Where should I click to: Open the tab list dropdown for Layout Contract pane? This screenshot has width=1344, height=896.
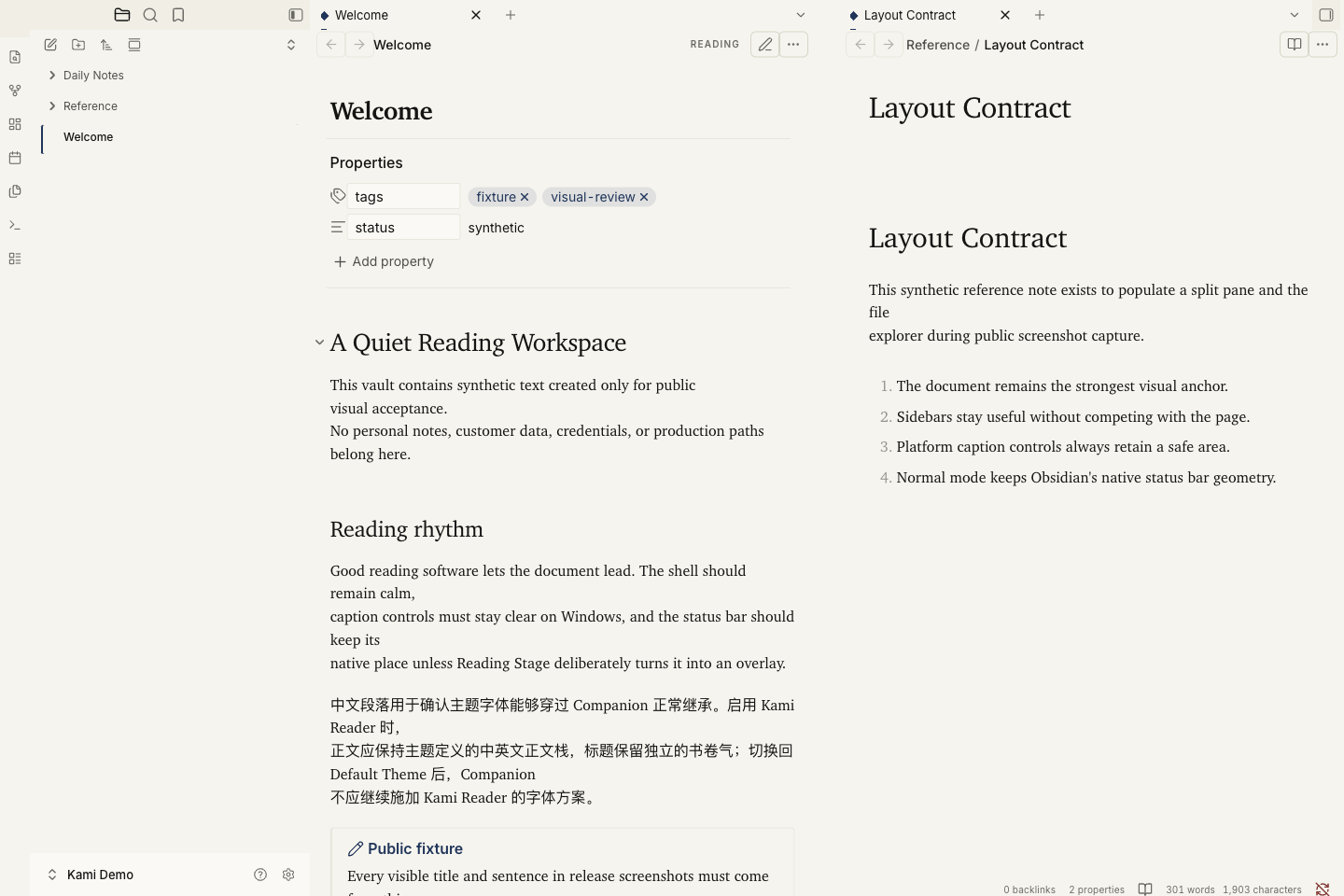click(x=1295, y=15)
